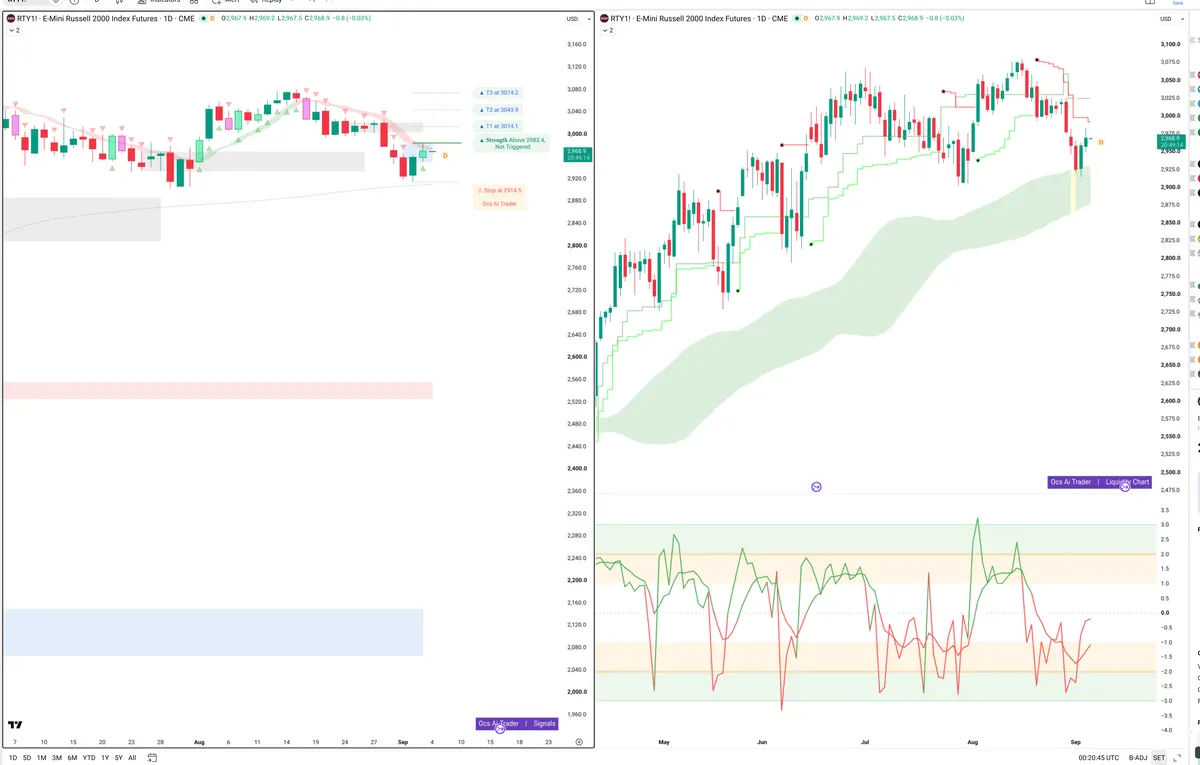
Task: Open chart settings gear in left chart
Action: [579, 742]
